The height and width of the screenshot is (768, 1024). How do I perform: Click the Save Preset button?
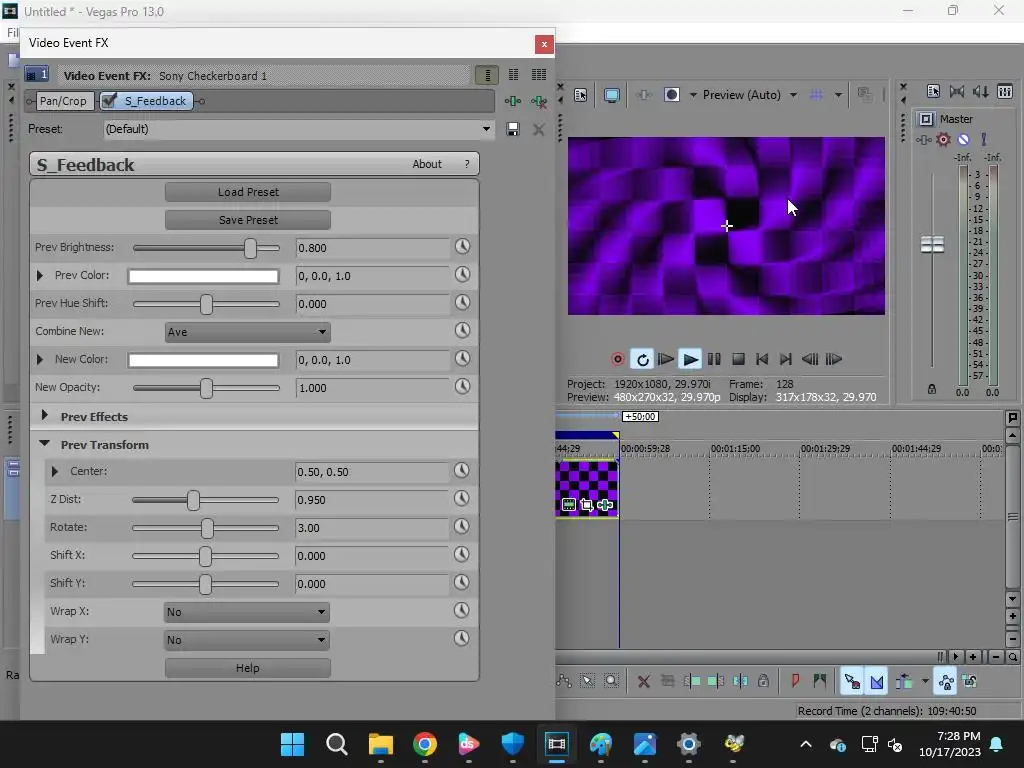(248, 220)
